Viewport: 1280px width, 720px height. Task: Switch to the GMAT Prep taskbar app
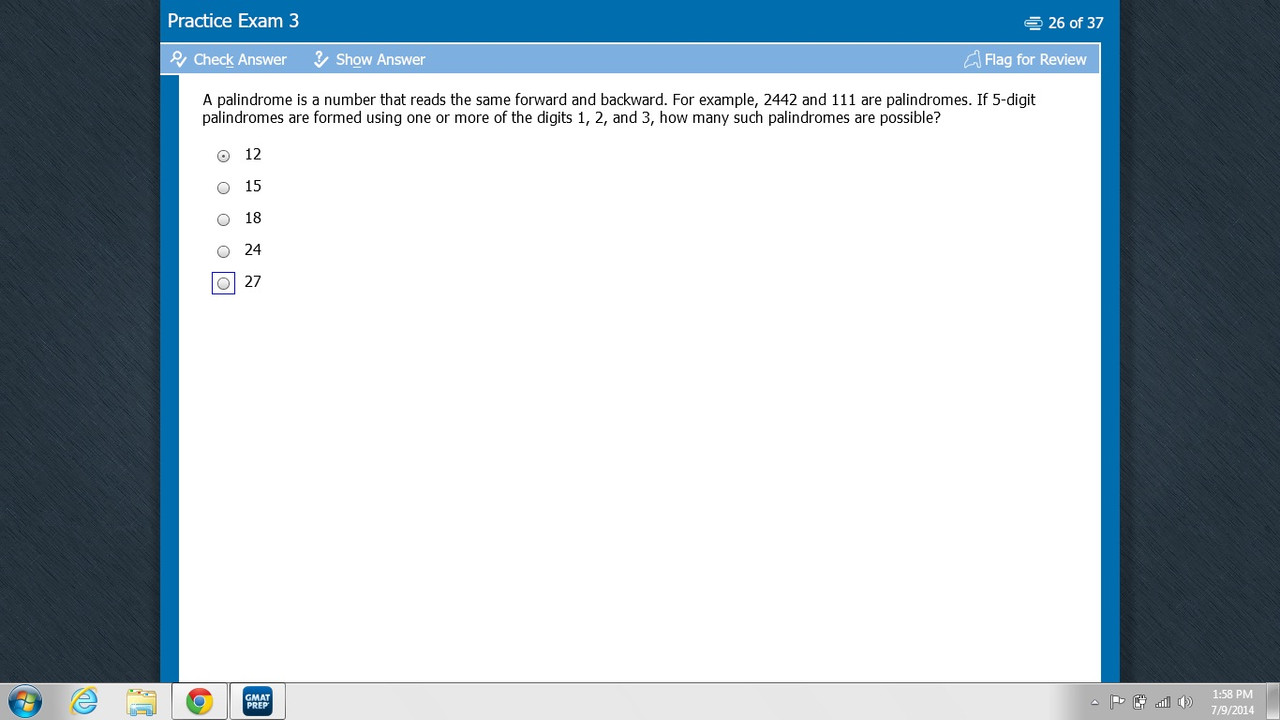click(x=257, y=702)
